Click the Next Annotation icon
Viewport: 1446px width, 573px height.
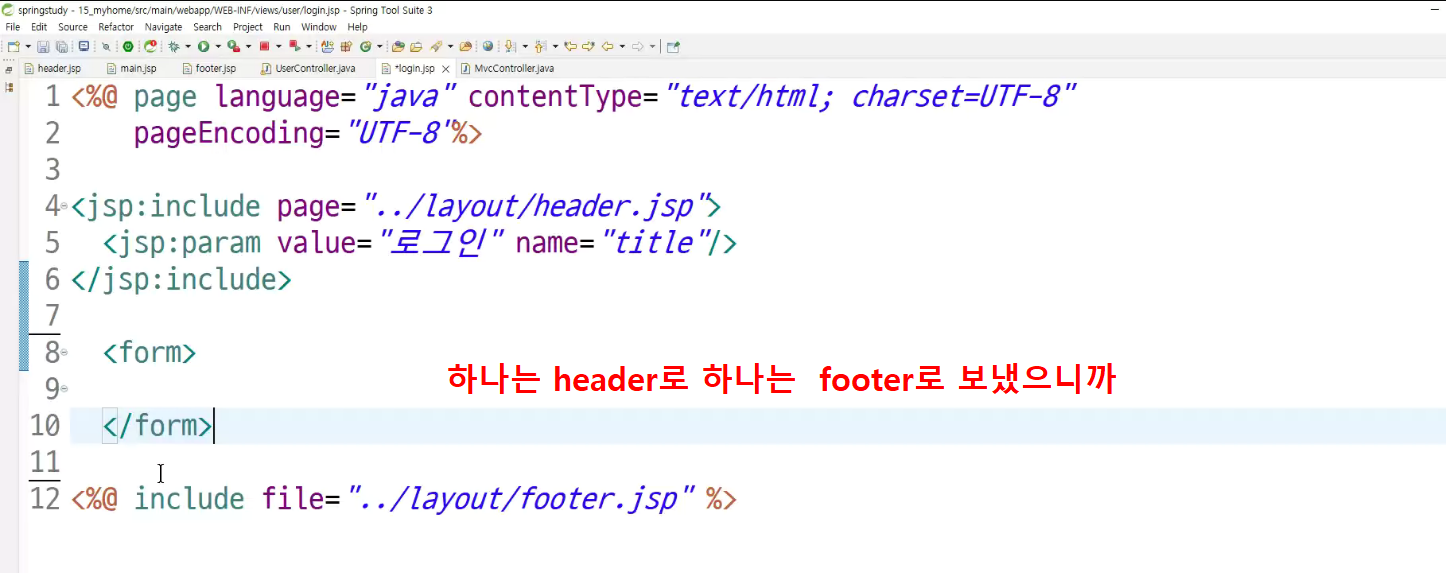tap(509, 46)
